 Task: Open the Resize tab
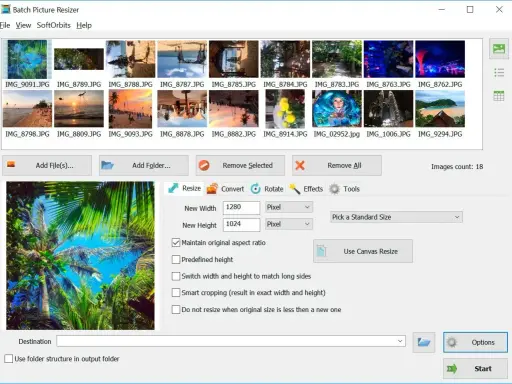(x=185, y=188)
